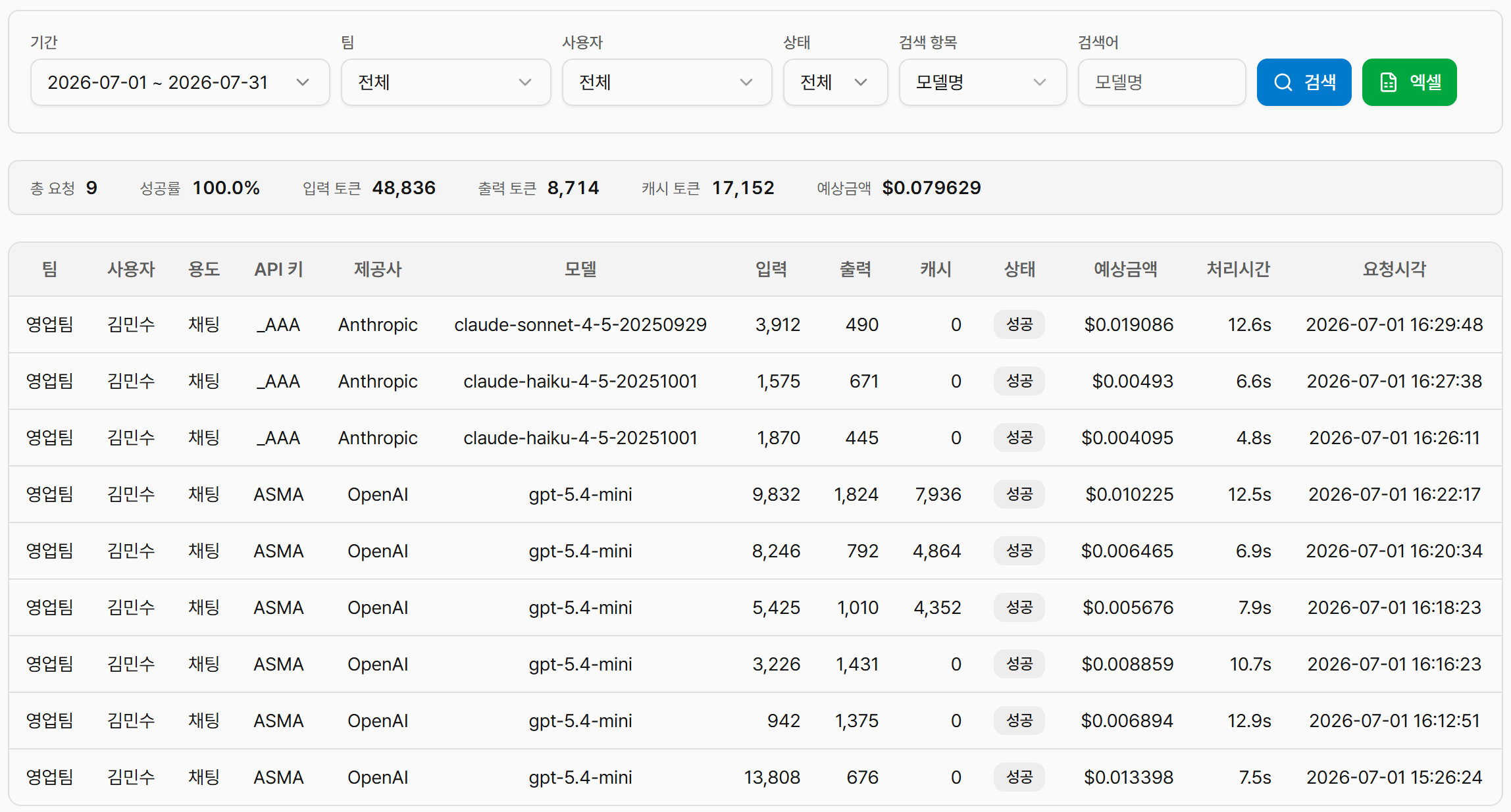Click the 출력 토큰 total 8,714

pos(573,188)
